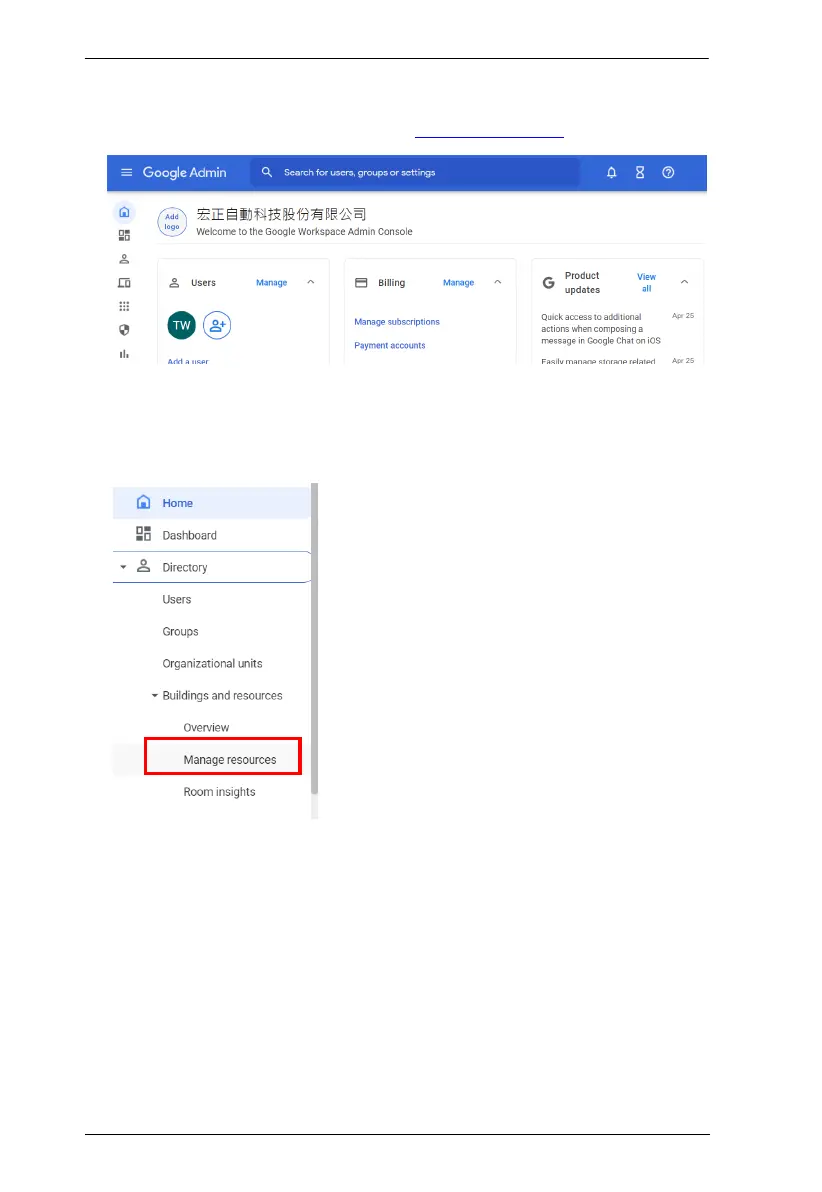
Task: Open the tasks hourglass icon
Action: pyautogui.click(x=640, y=173)
